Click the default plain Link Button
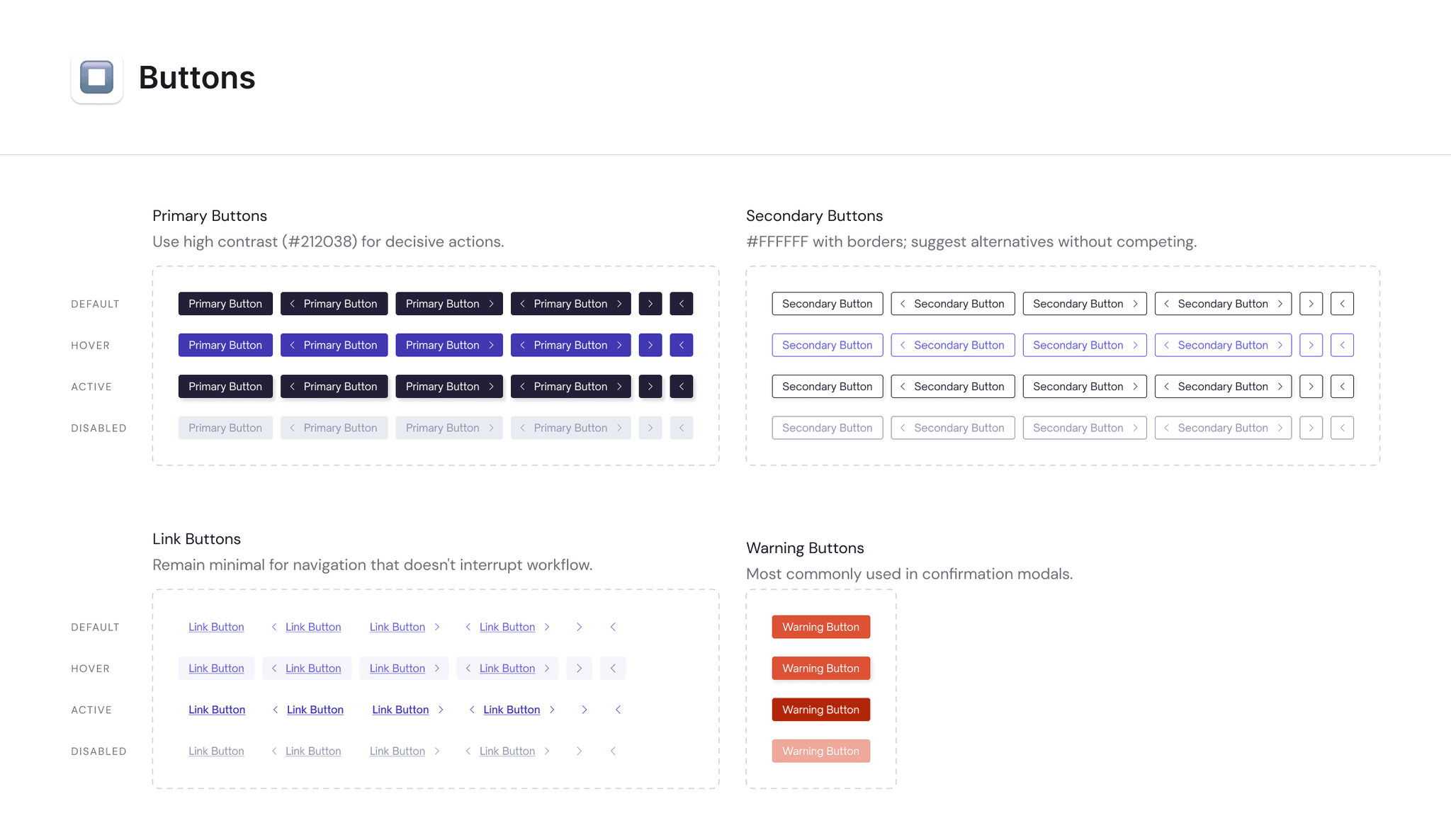The height and width of the screenshot is (840, 1451). [x=216, y=627]
